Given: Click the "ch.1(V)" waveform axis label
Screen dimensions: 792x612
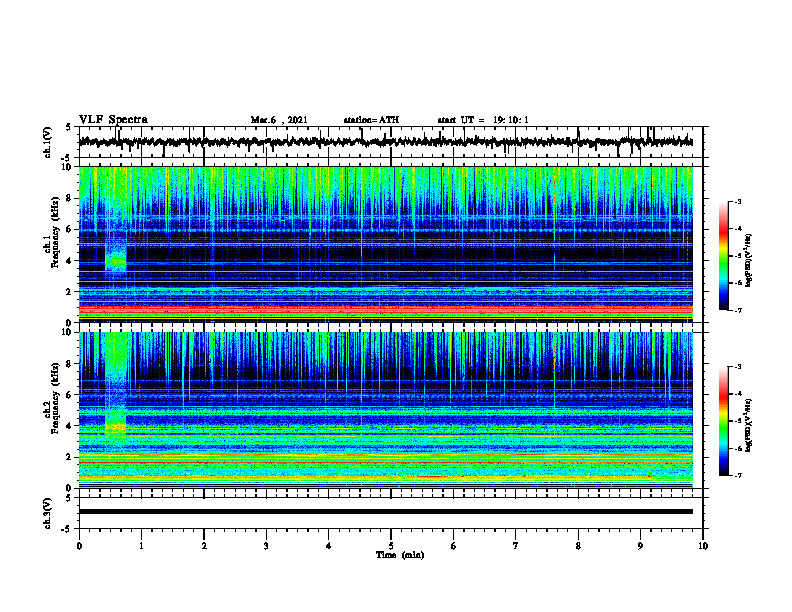Looking at the screenshot, I should click(48, 142).
